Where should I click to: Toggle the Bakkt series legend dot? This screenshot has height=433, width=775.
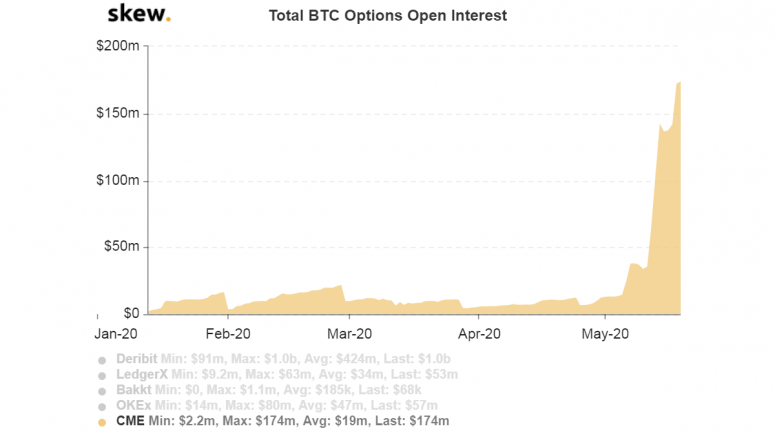tap(101, 391)
